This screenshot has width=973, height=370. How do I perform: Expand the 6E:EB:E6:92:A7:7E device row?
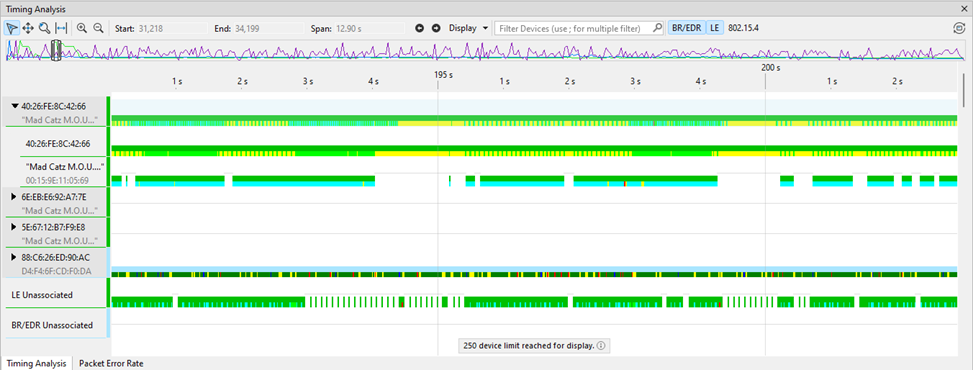[15, 197]
